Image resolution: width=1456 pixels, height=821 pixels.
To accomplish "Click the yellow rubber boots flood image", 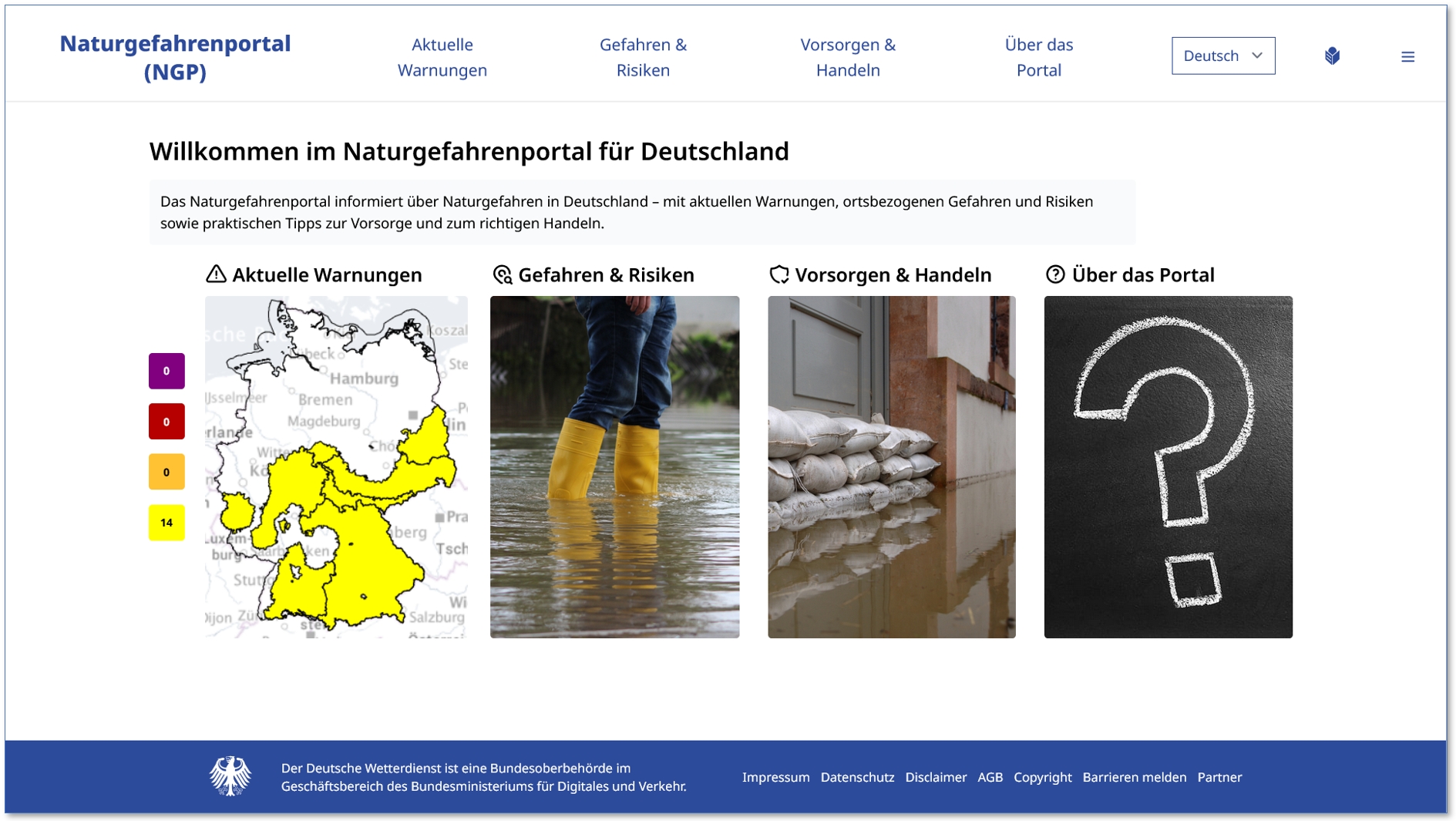I will tap(614, 466).
